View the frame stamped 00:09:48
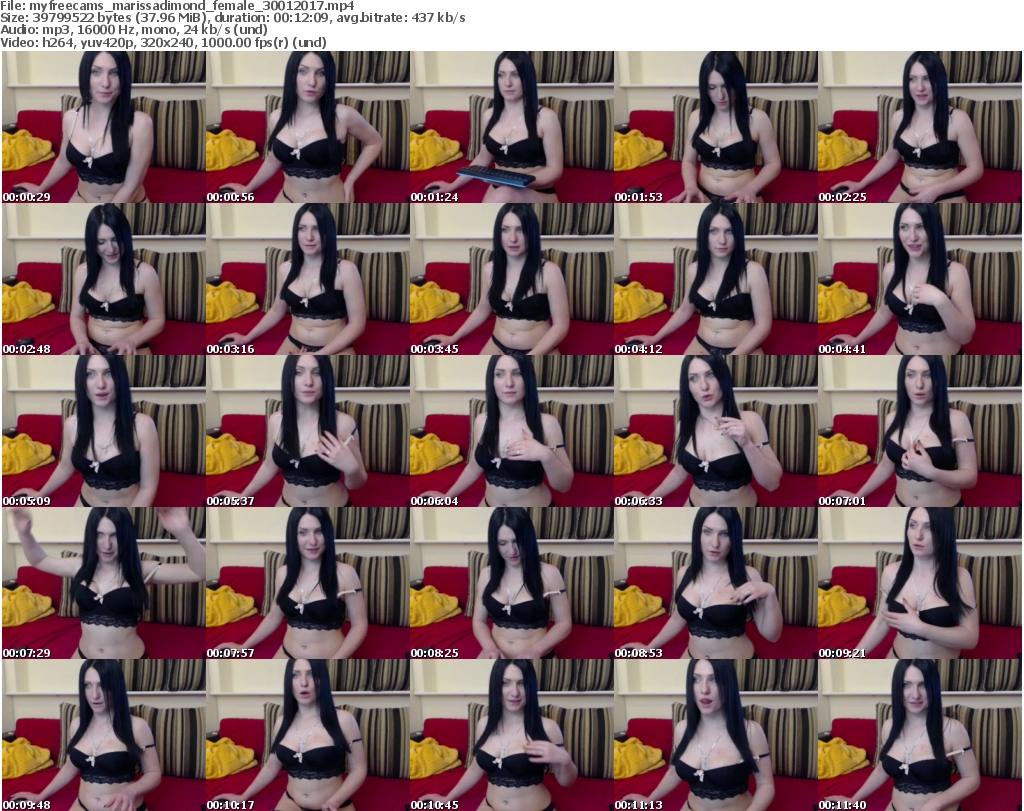1024x811 pixels. click(104, 735)
